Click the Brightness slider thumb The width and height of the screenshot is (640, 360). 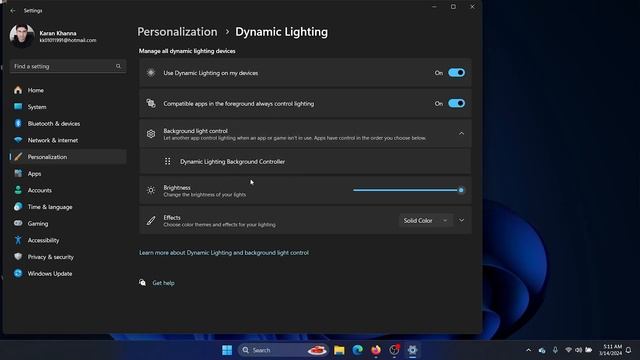(x=461, y=190)
